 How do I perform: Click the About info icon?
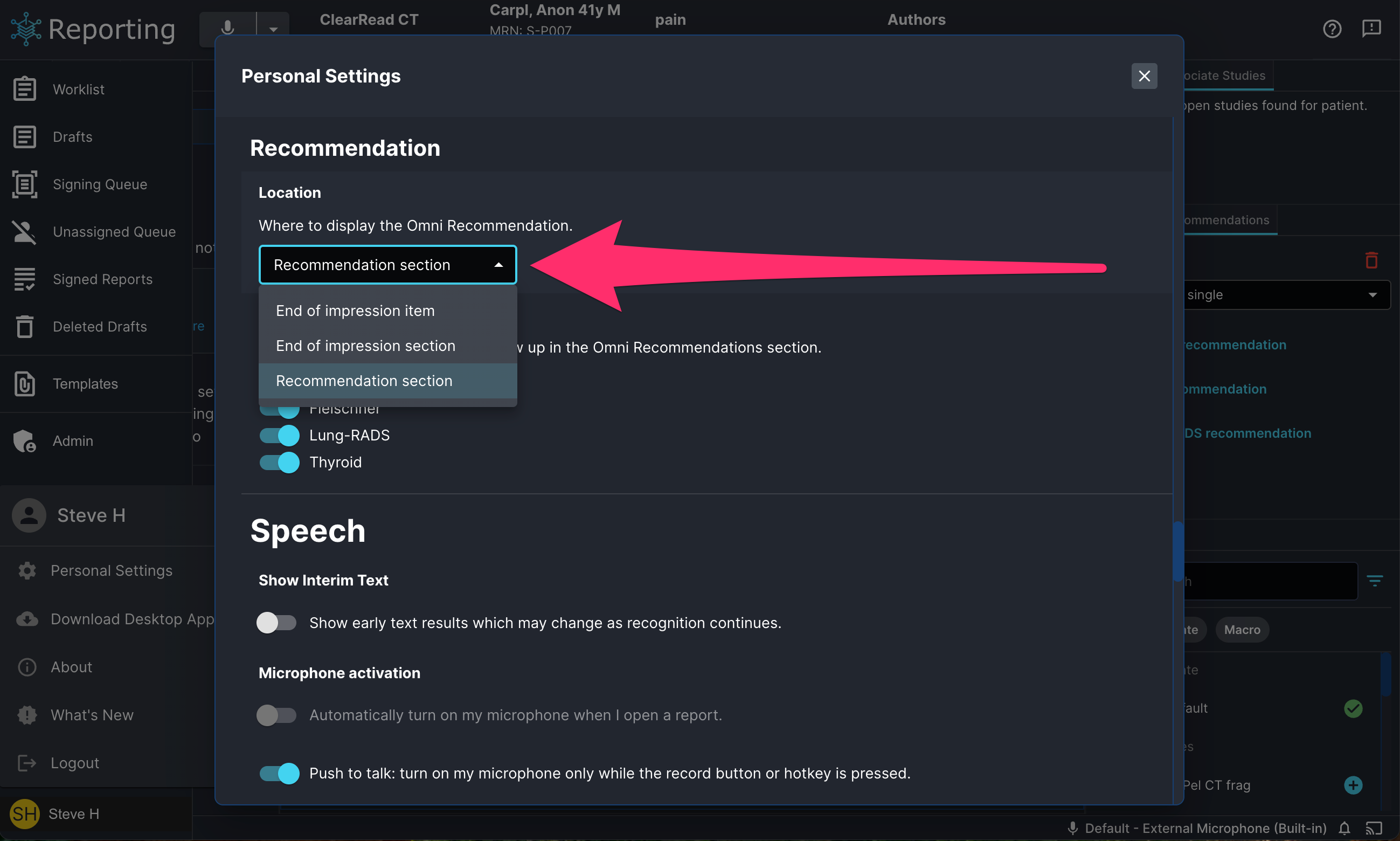point(26,667)
